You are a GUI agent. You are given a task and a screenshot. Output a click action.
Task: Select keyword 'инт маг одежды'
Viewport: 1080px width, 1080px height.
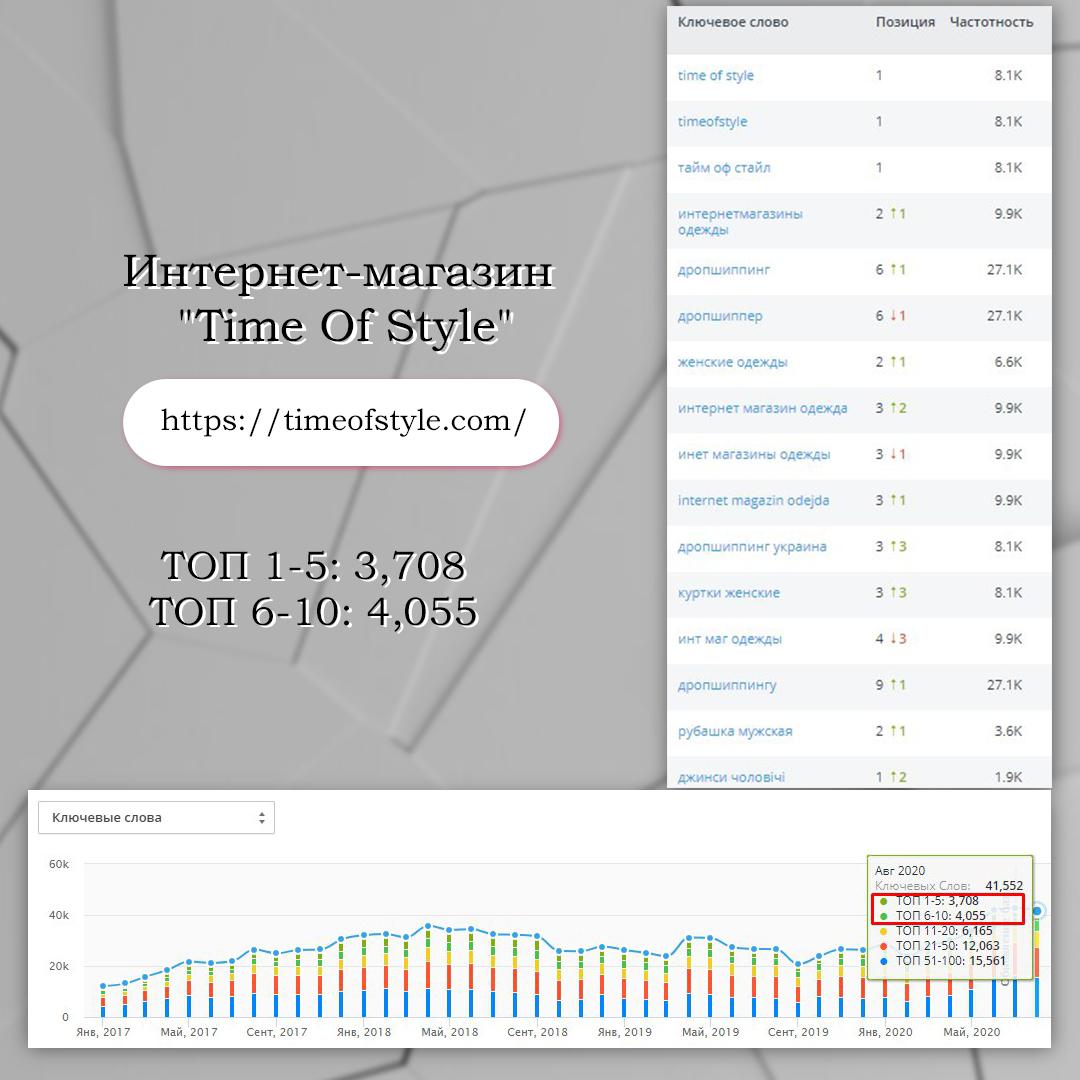coord(729,638)
